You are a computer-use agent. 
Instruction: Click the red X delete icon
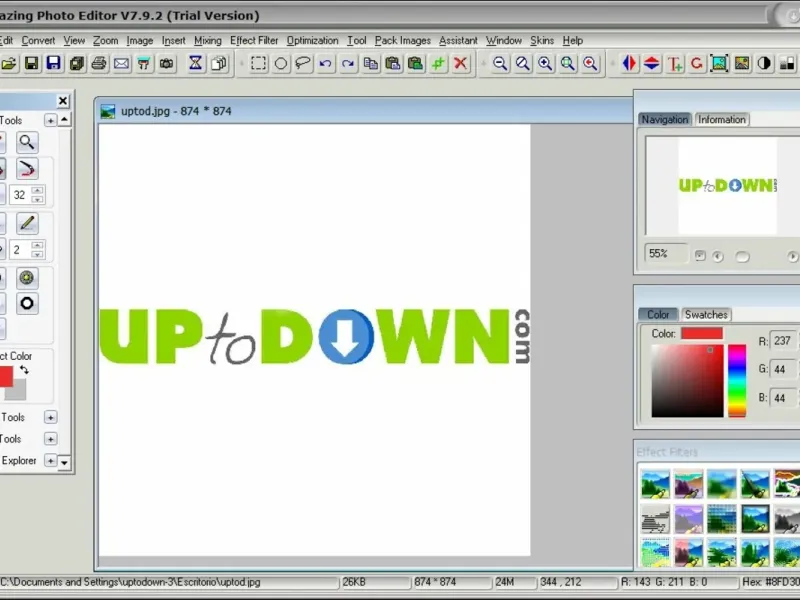460,64
